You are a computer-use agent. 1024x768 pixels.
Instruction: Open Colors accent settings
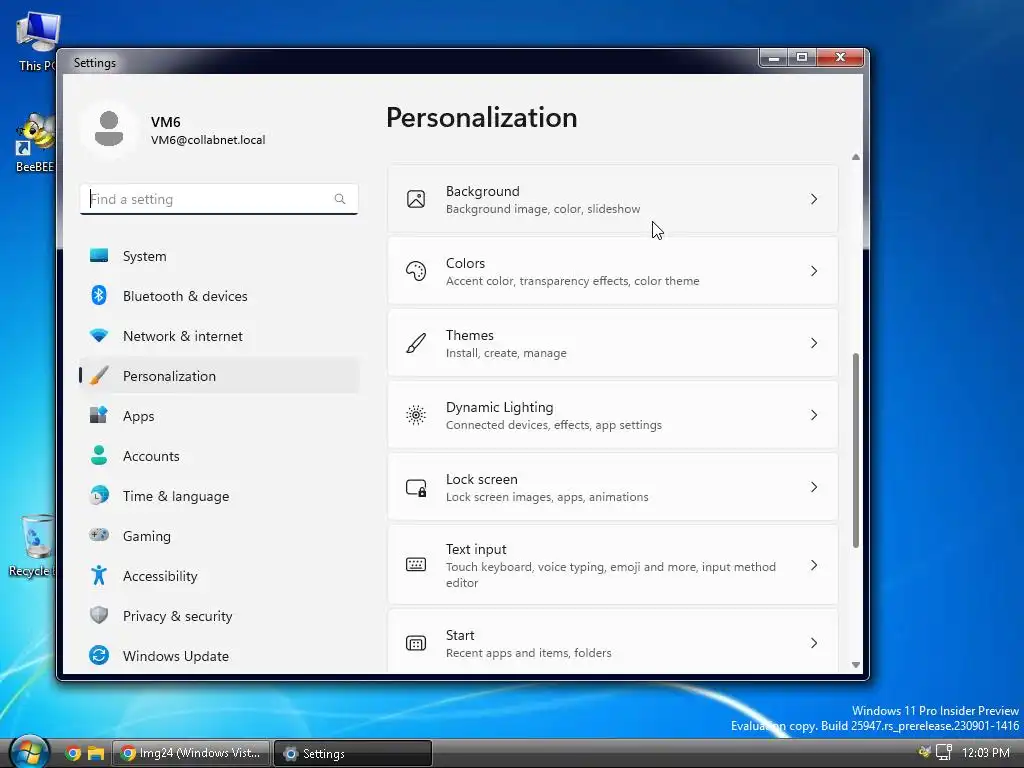point(613,270)
